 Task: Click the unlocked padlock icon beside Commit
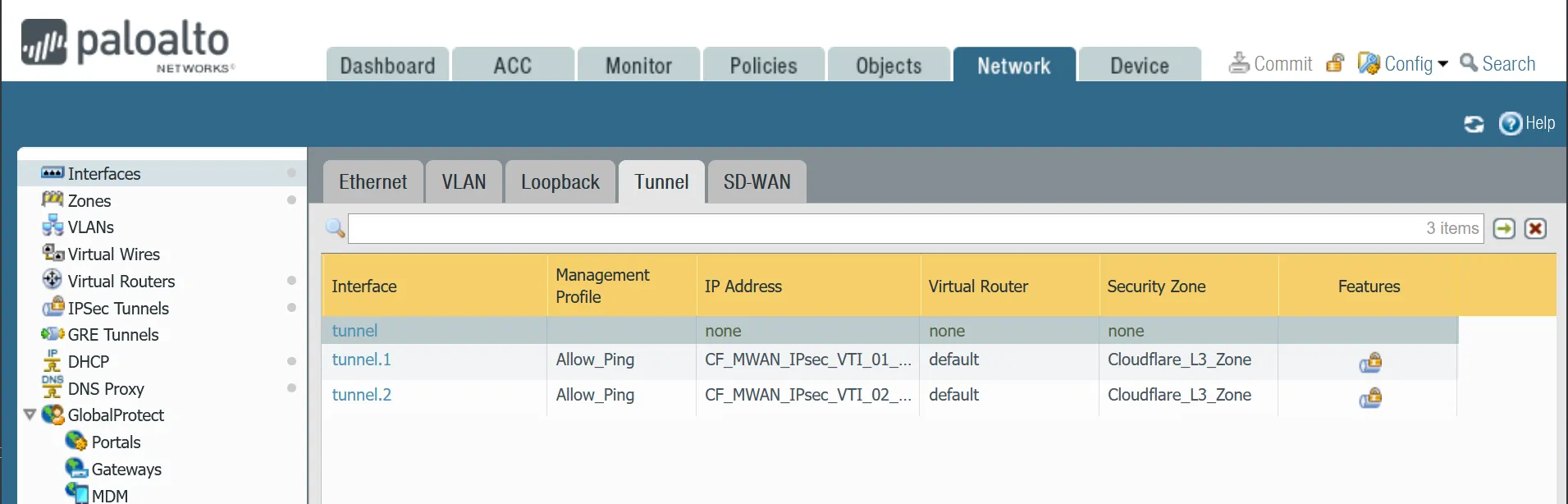tap(1335, 62)
